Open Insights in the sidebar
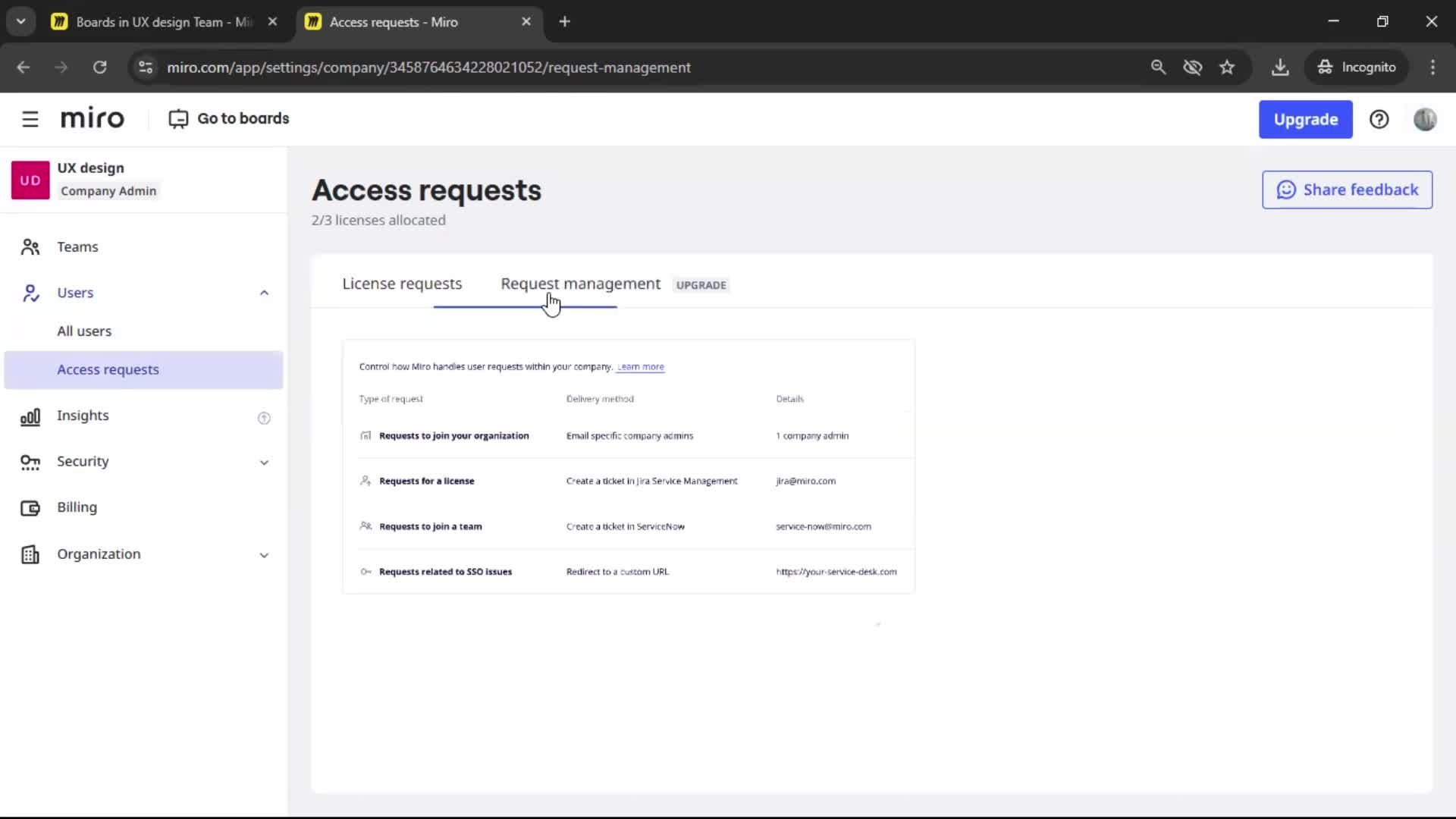The height and width of the screenshot is (819, 1456). pyautogui.click(x=83, y=416)
